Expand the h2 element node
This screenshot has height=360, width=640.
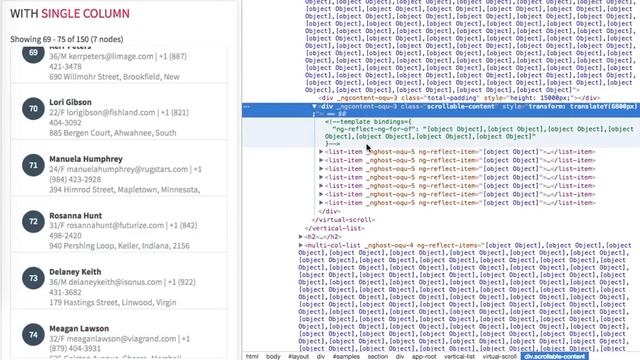301,237
